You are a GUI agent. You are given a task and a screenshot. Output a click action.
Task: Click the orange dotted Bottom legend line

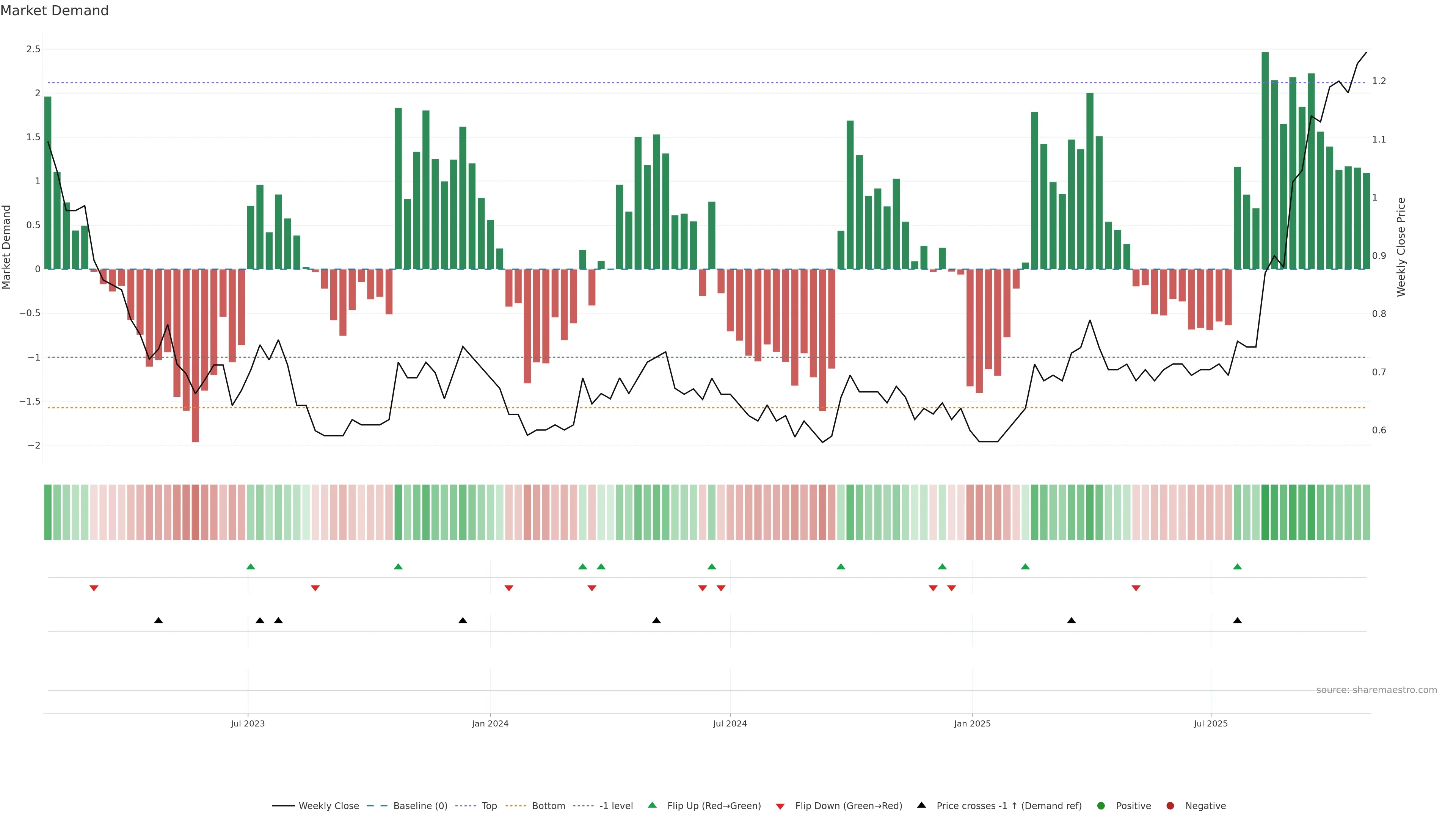[x=516, y=806]
